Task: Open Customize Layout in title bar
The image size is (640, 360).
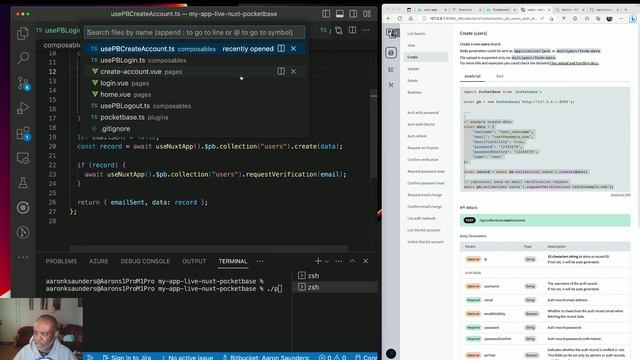Action: point(367,14)
